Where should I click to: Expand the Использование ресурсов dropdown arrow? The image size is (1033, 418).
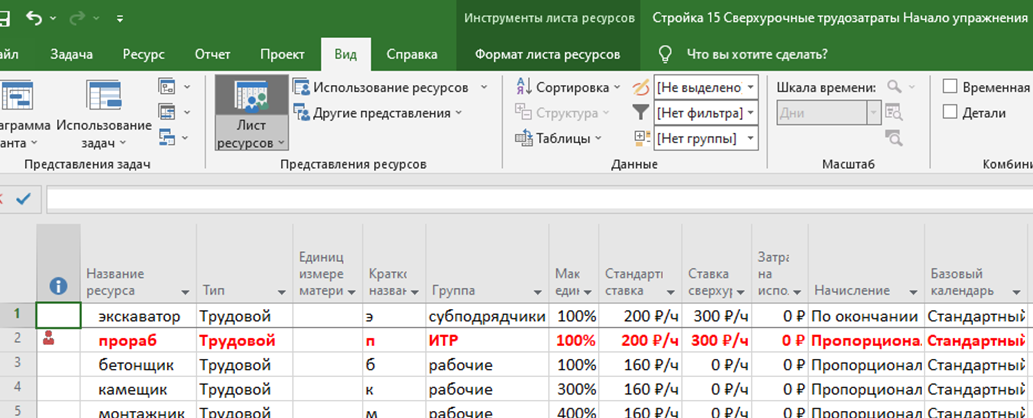tap(484, 88)
